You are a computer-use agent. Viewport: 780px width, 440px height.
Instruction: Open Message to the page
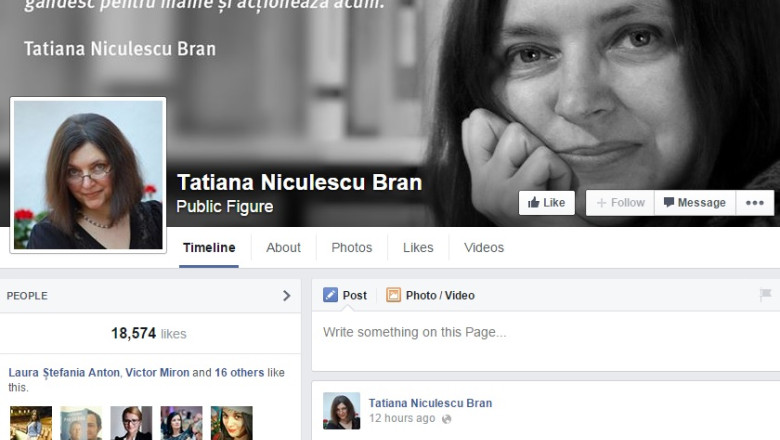click(x=694, y=203)
